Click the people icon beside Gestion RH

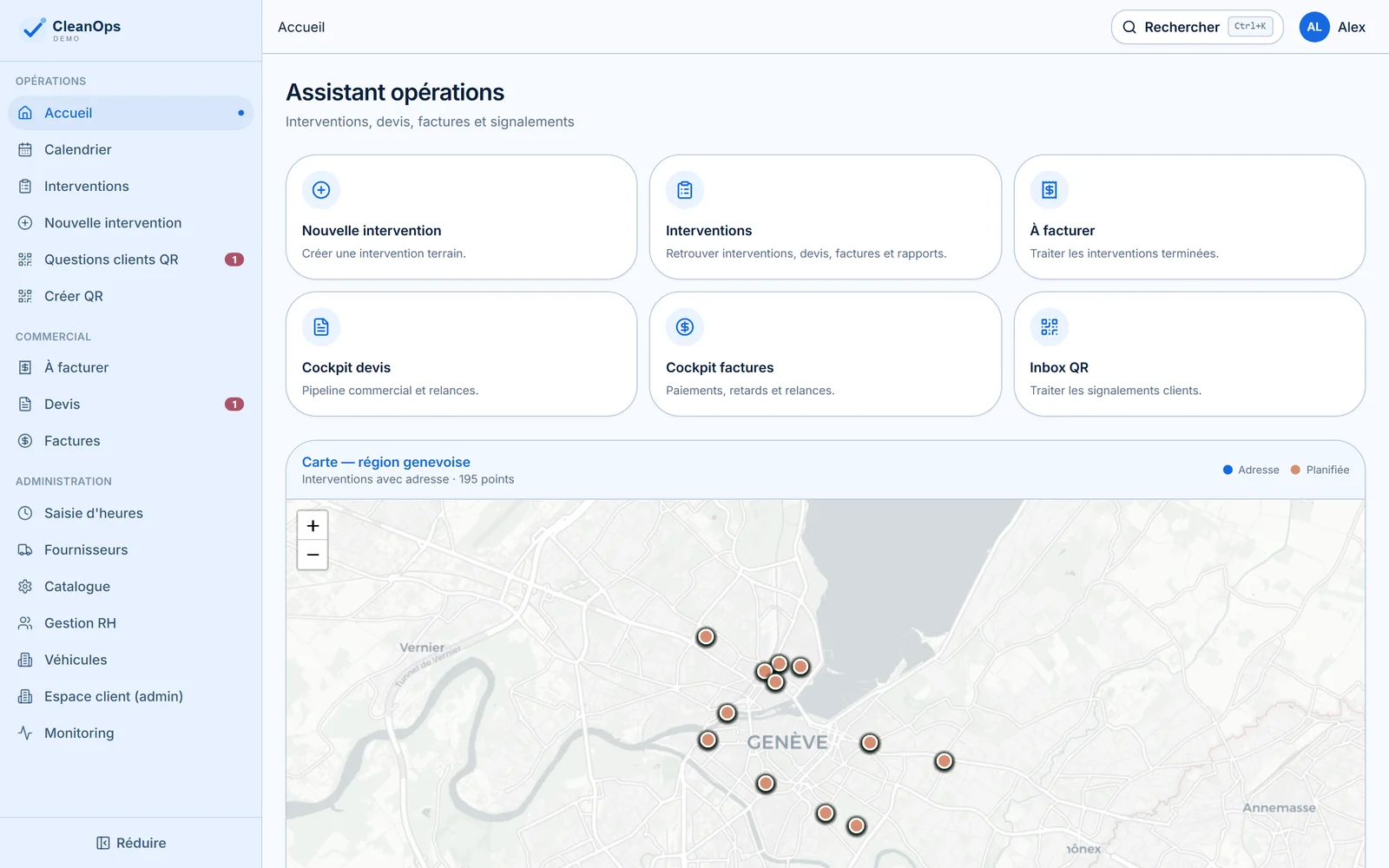[25, 623]
